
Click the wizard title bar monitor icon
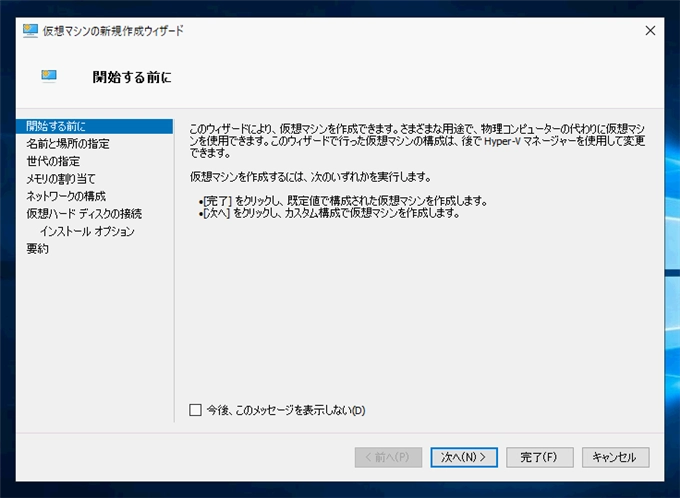(30, 31)
